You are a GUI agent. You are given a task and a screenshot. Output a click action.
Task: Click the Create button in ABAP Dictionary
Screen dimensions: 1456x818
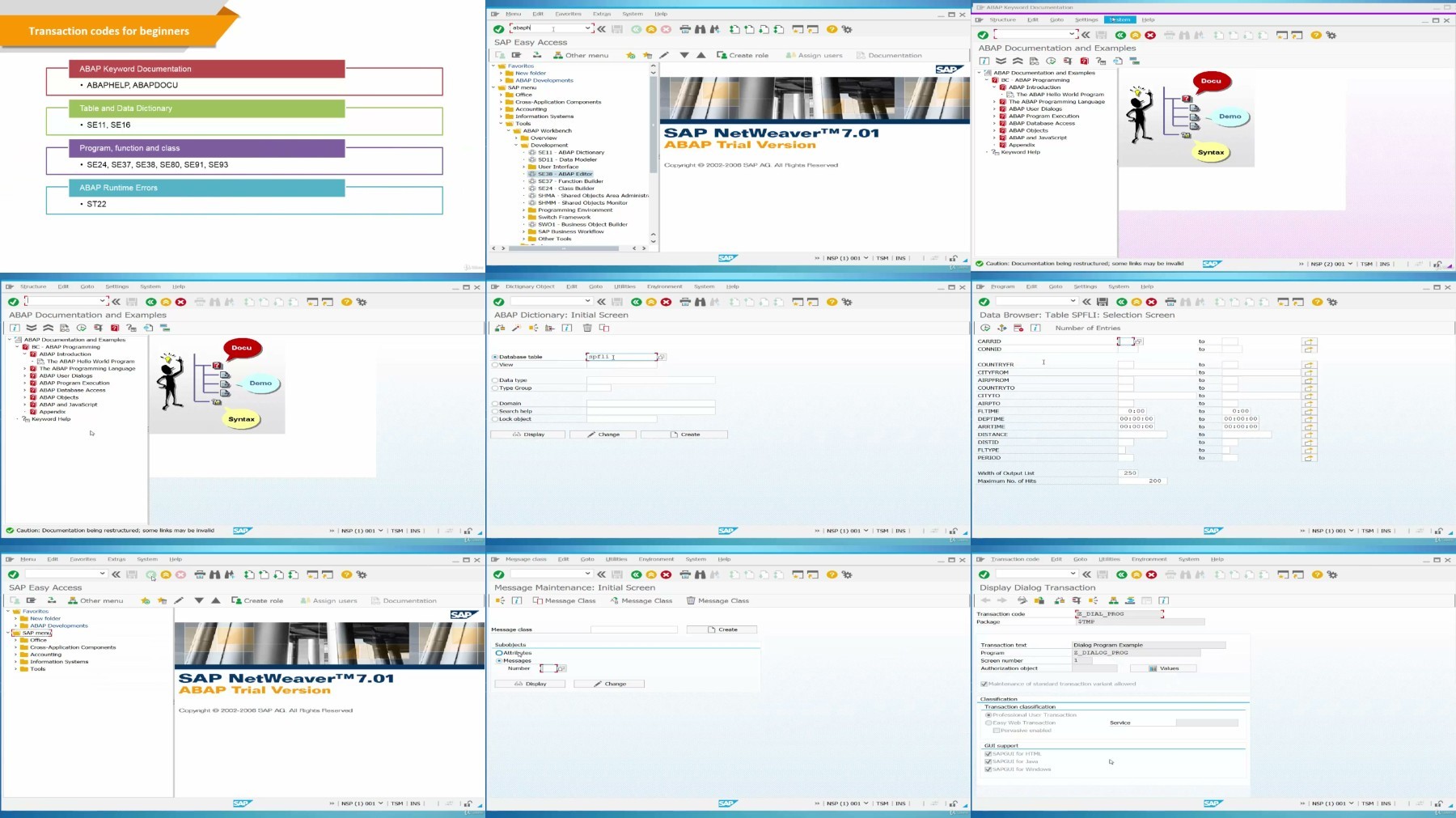click(x=684, y=434)
